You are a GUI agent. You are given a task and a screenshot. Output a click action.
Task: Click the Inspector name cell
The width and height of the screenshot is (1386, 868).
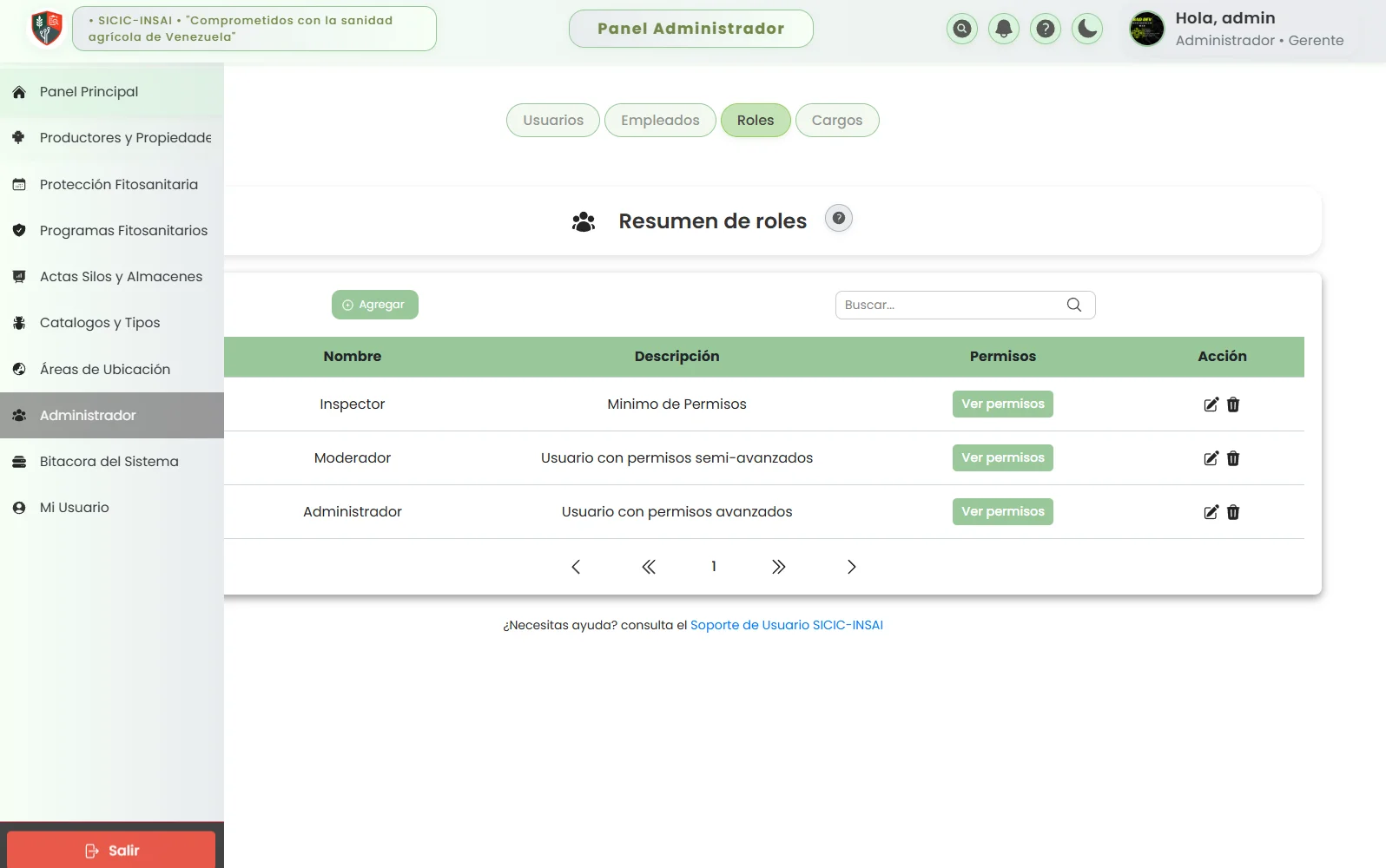click(x=353, y=404)
